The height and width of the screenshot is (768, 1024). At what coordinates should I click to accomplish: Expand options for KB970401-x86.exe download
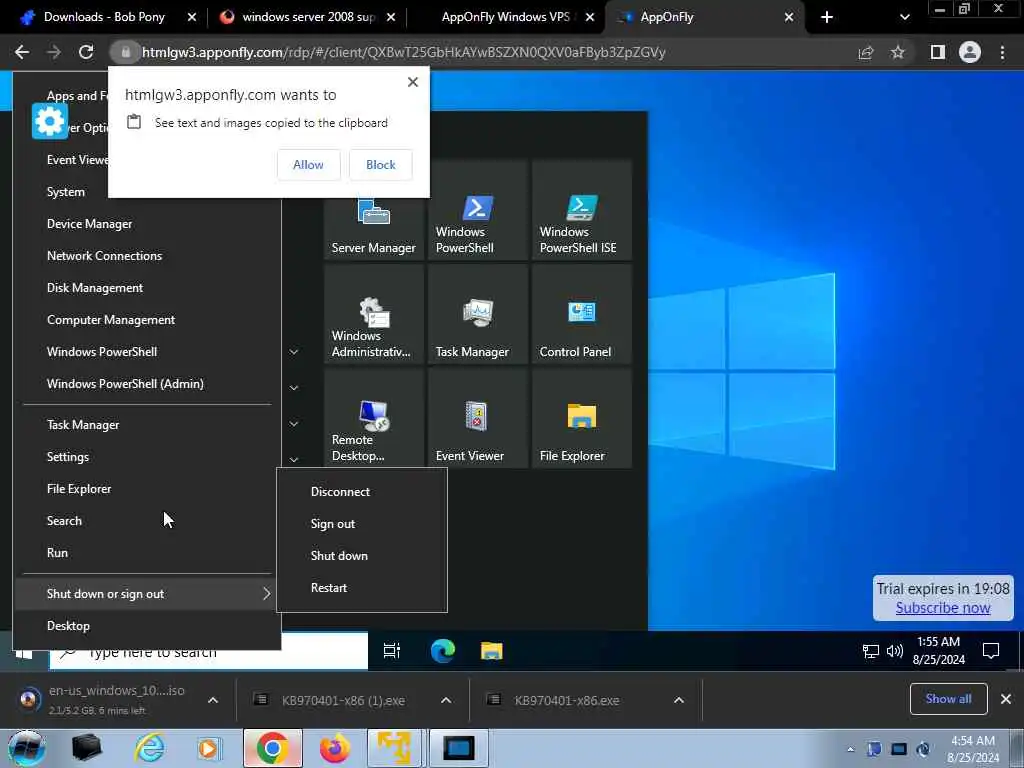click(x=679, y=700)
